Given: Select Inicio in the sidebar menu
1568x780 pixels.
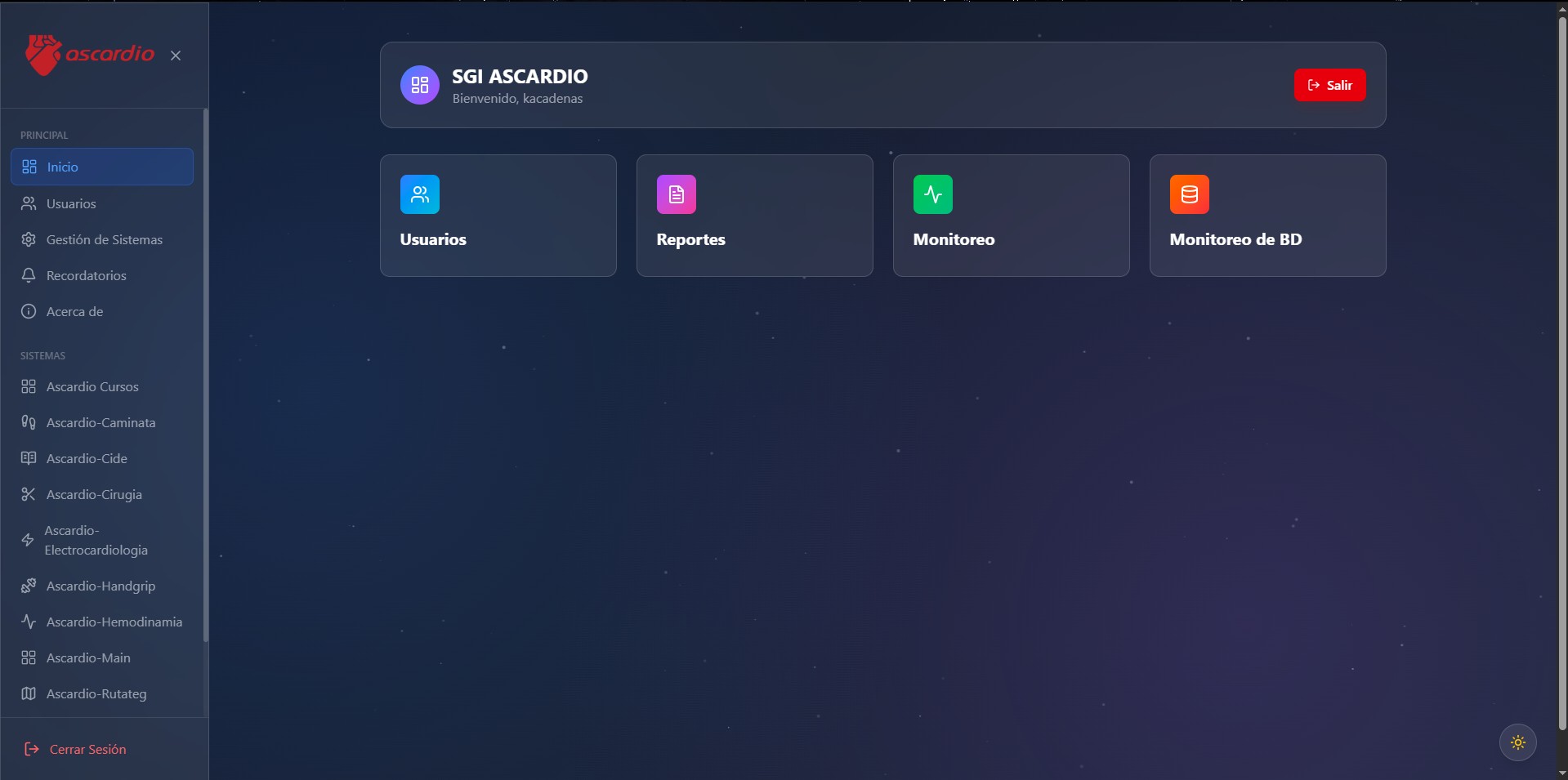Looking at the screenshot, I should pyautogui.click(x=102, y=167).
